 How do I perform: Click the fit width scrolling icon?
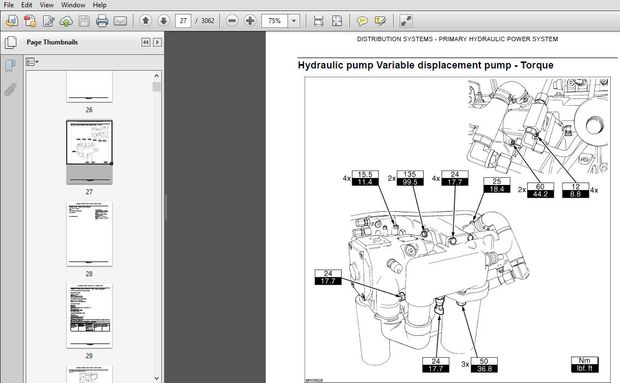pos(318,21)
